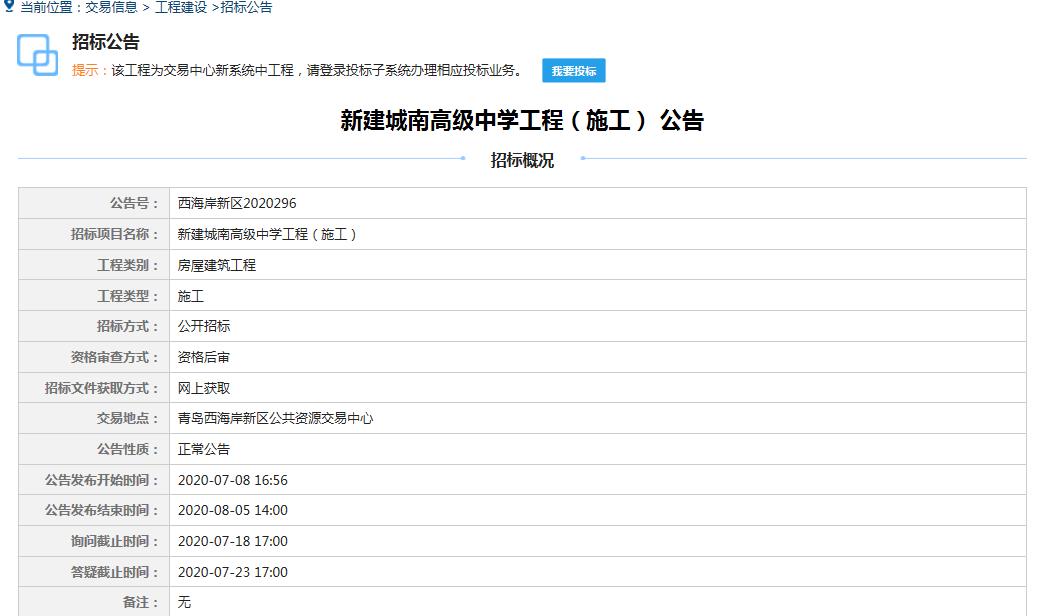Image resolution: width=1051 pixels, height=616 pixels.
Task: Go to the 工程建设 breadcrumb link
Action: coord(181,8)
